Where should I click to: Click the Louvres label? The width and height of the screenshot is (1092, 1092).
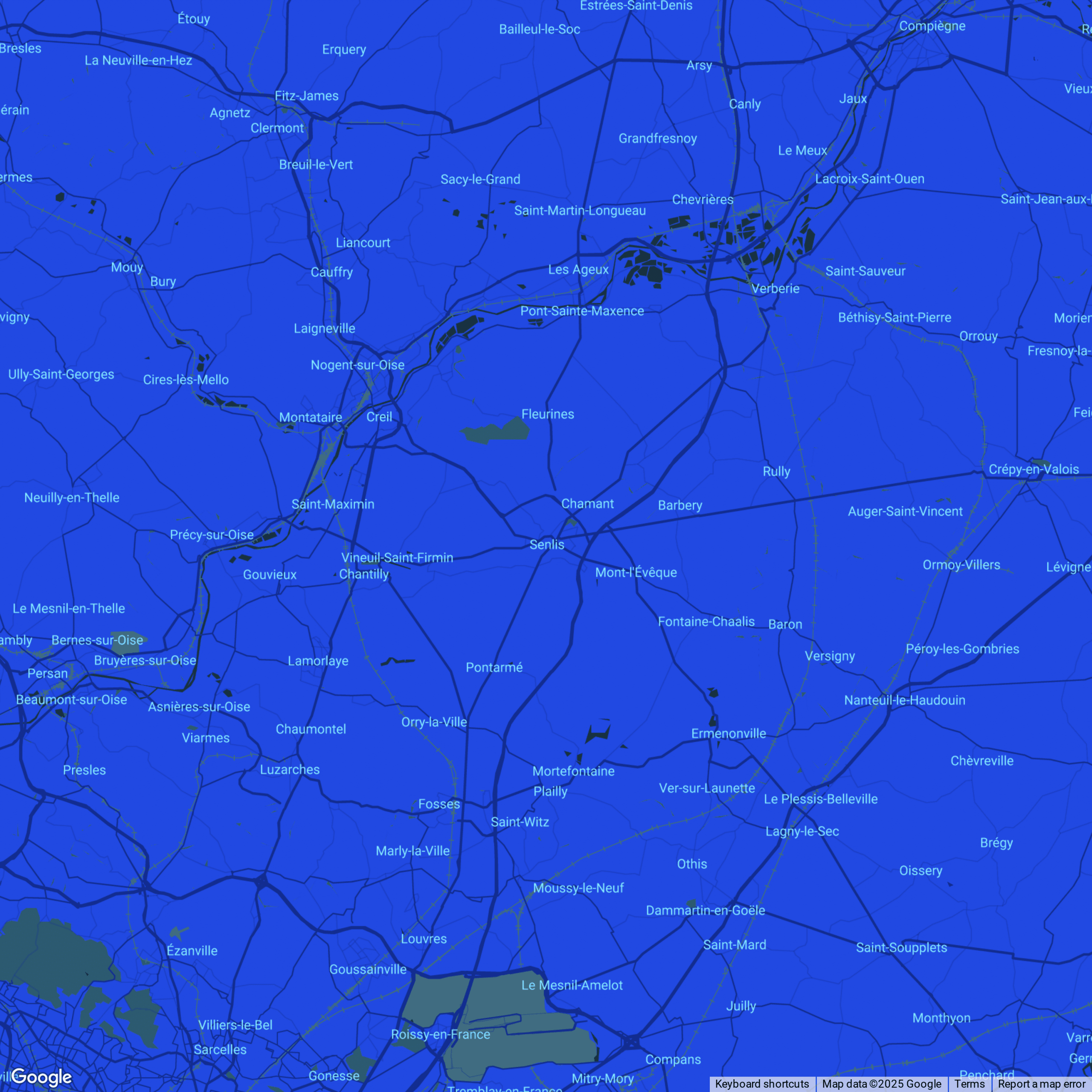(x=423, y=939)
